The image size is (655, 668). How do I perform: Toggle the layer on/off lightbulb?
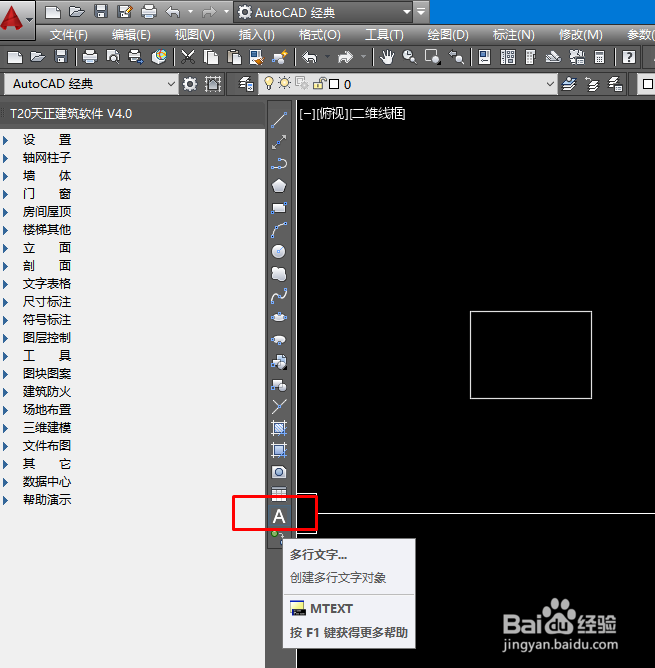click(268, 83)
